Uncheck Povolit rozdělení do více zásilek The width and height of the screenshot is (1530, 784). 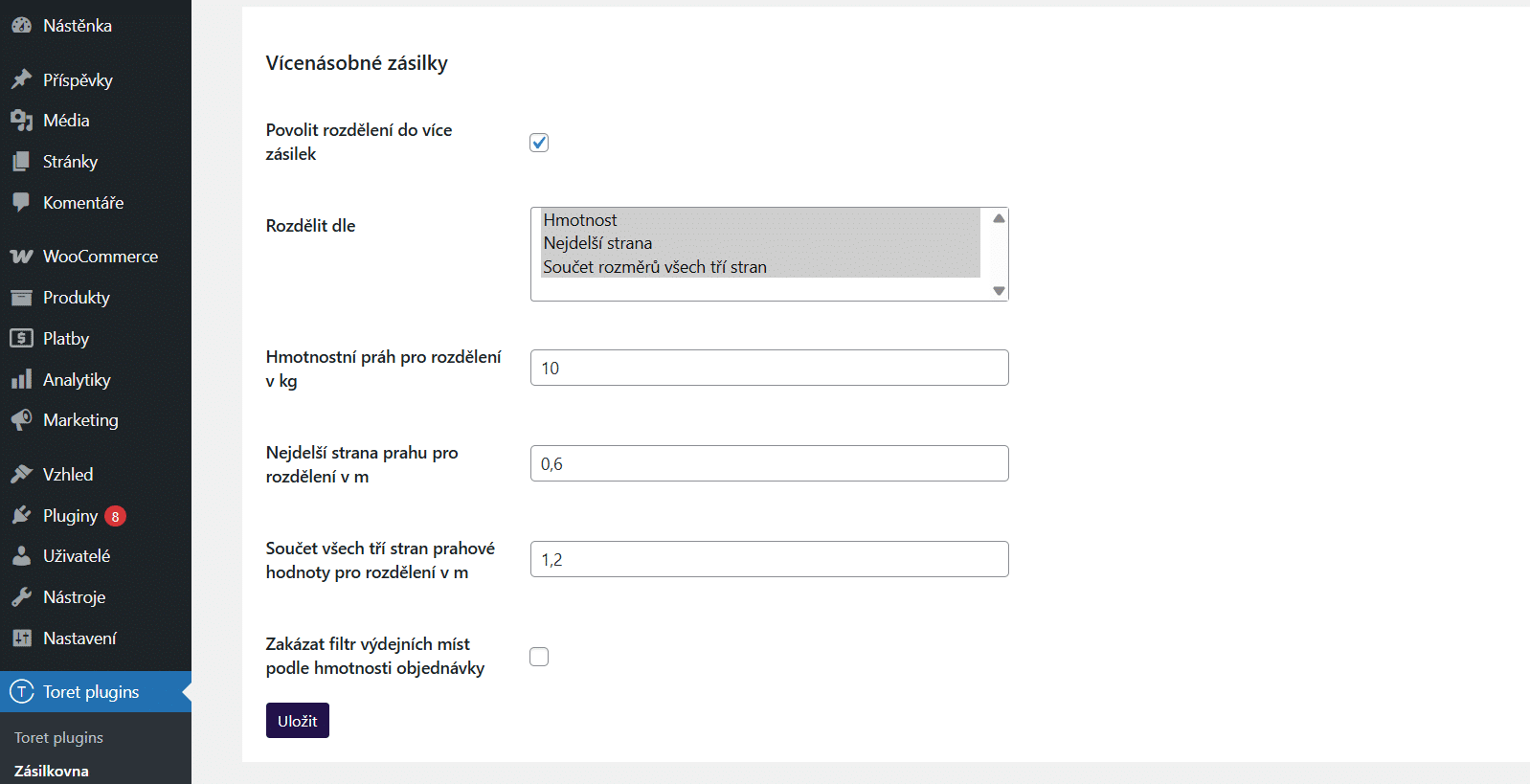[x=539, y=143]
